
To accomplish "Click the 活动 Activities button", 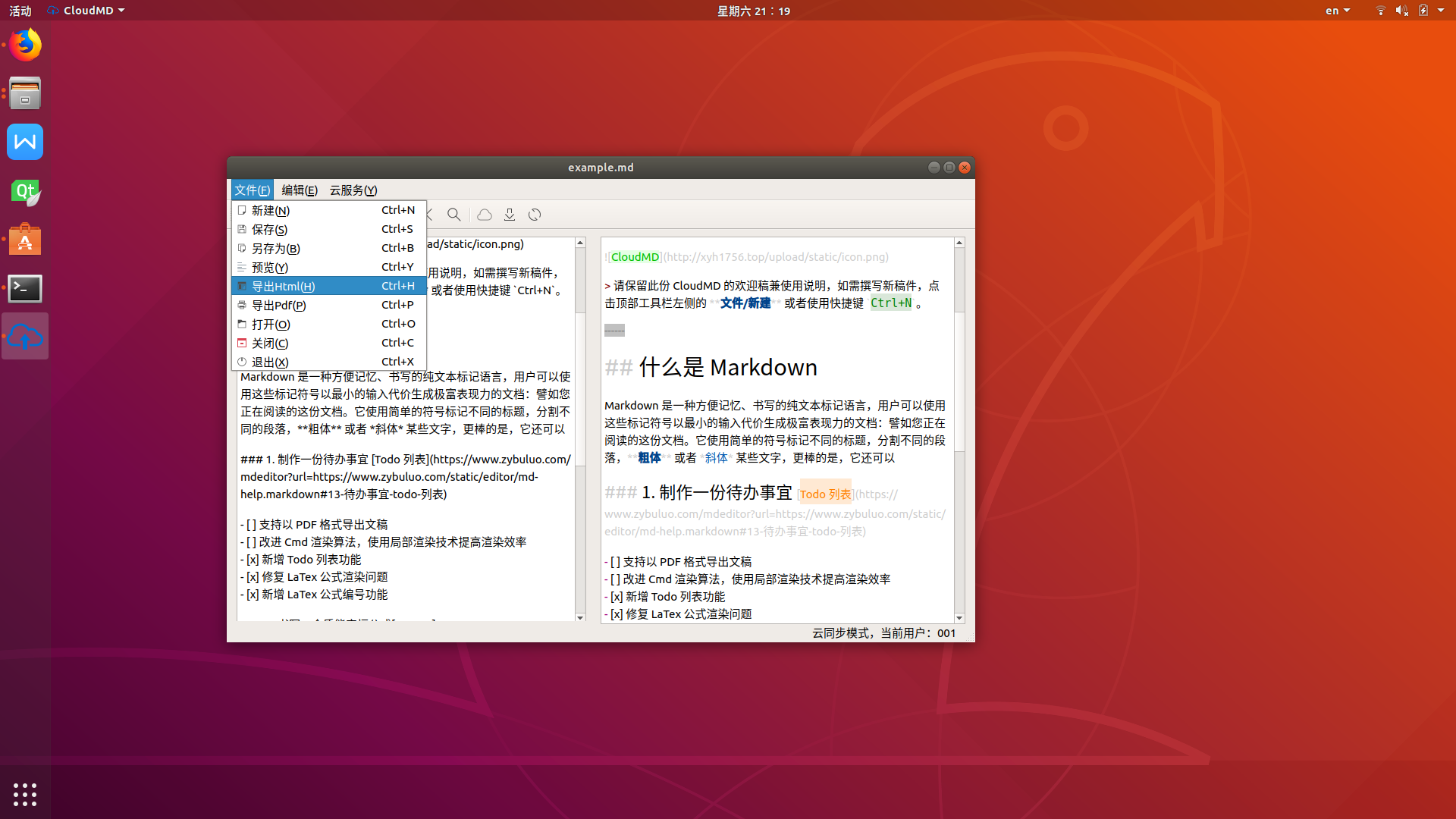I will click(x=20, y=11).
